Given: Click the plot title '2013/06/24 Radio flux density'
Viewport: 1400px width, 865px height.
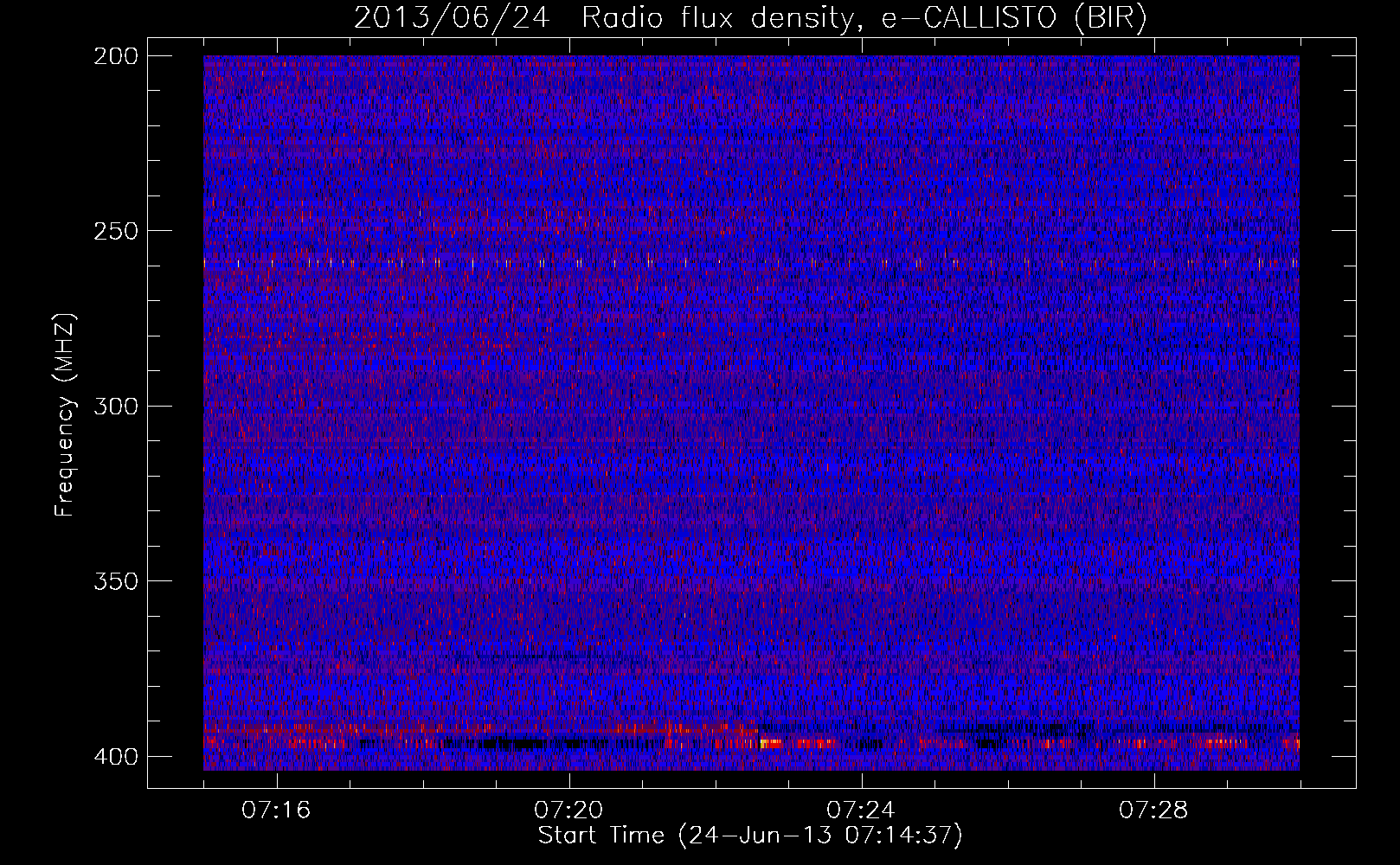Looking at the screenshot, I should 604,18.
